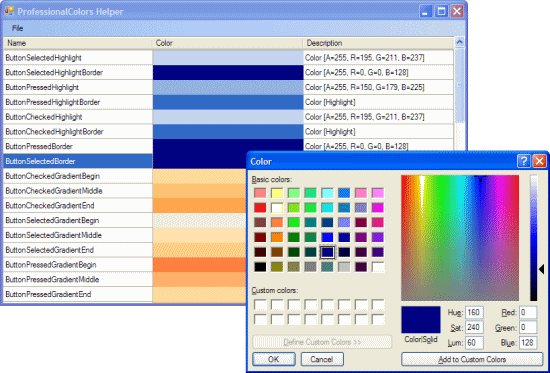This screenshot has height=373, width=550.
Task: Close the Color dialog
Action: [539, 161]
